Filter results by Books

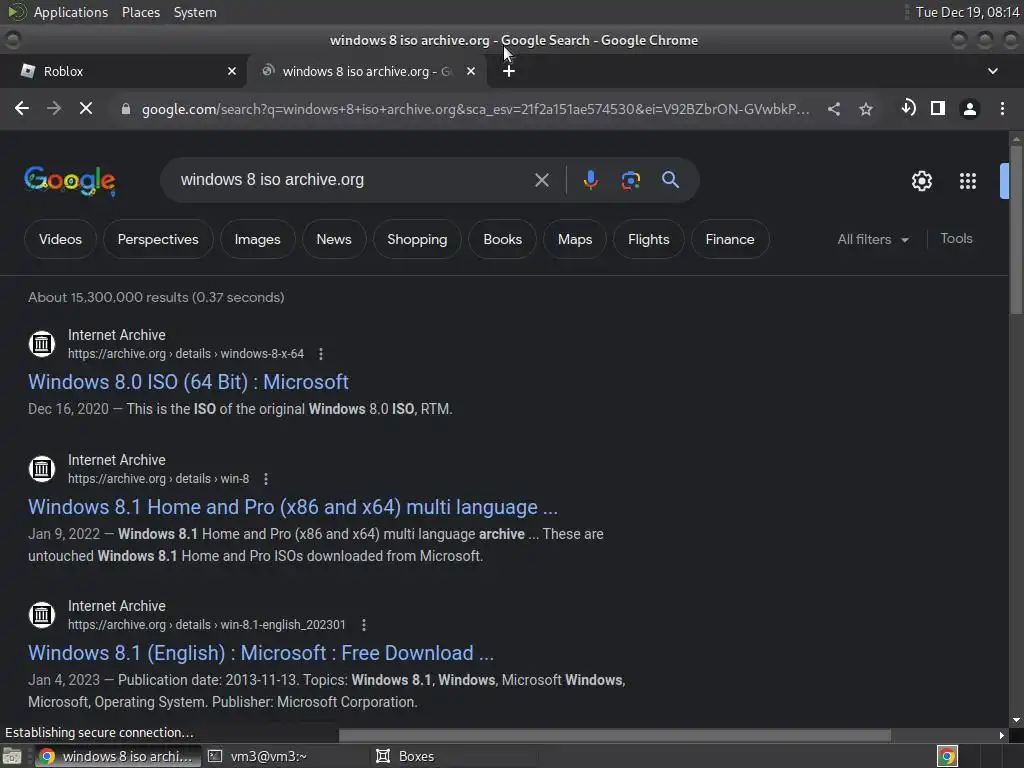tap(502, 239)
